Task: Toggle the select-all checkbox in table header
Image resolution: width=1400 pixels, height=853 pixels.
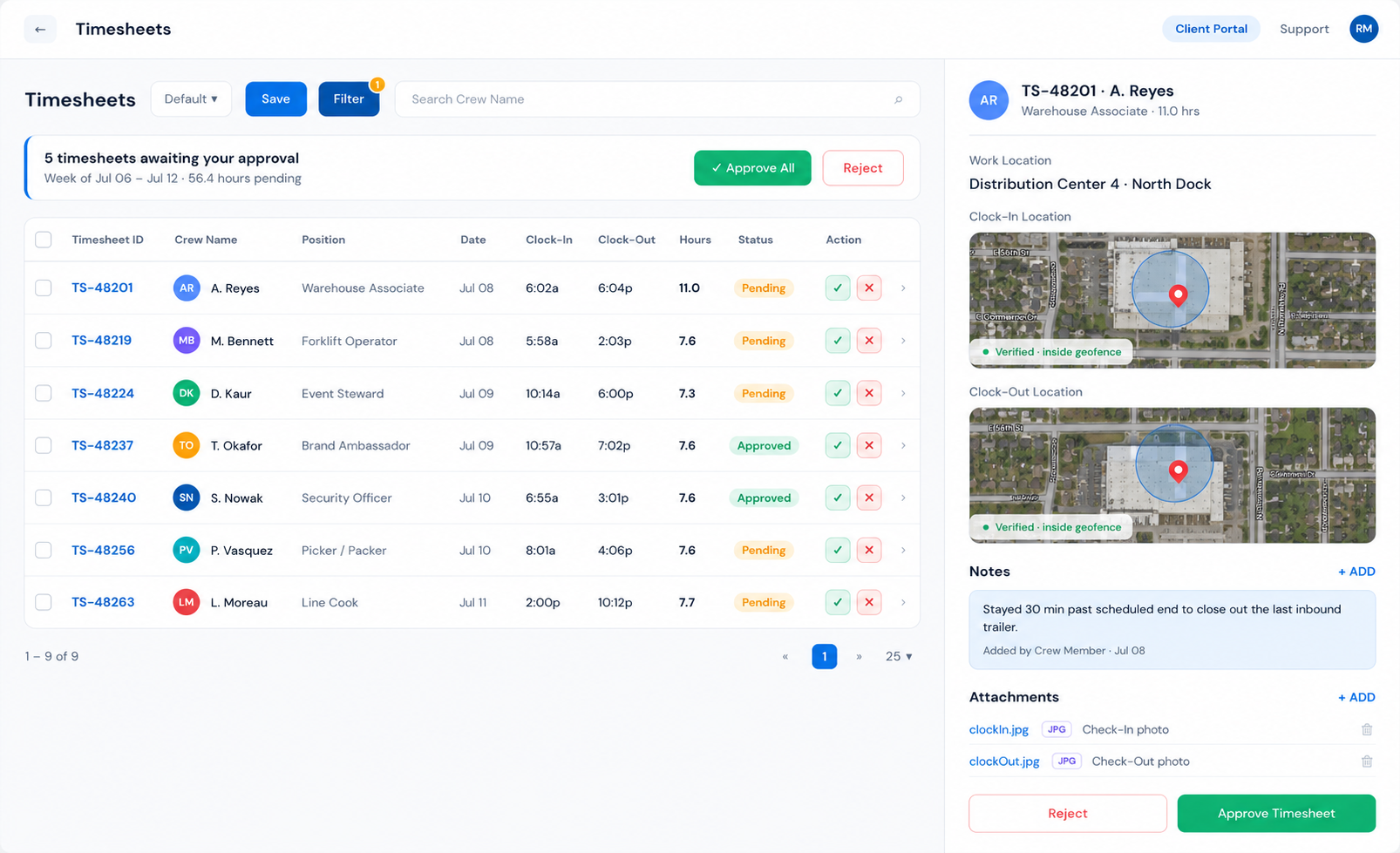Action: 44,240
